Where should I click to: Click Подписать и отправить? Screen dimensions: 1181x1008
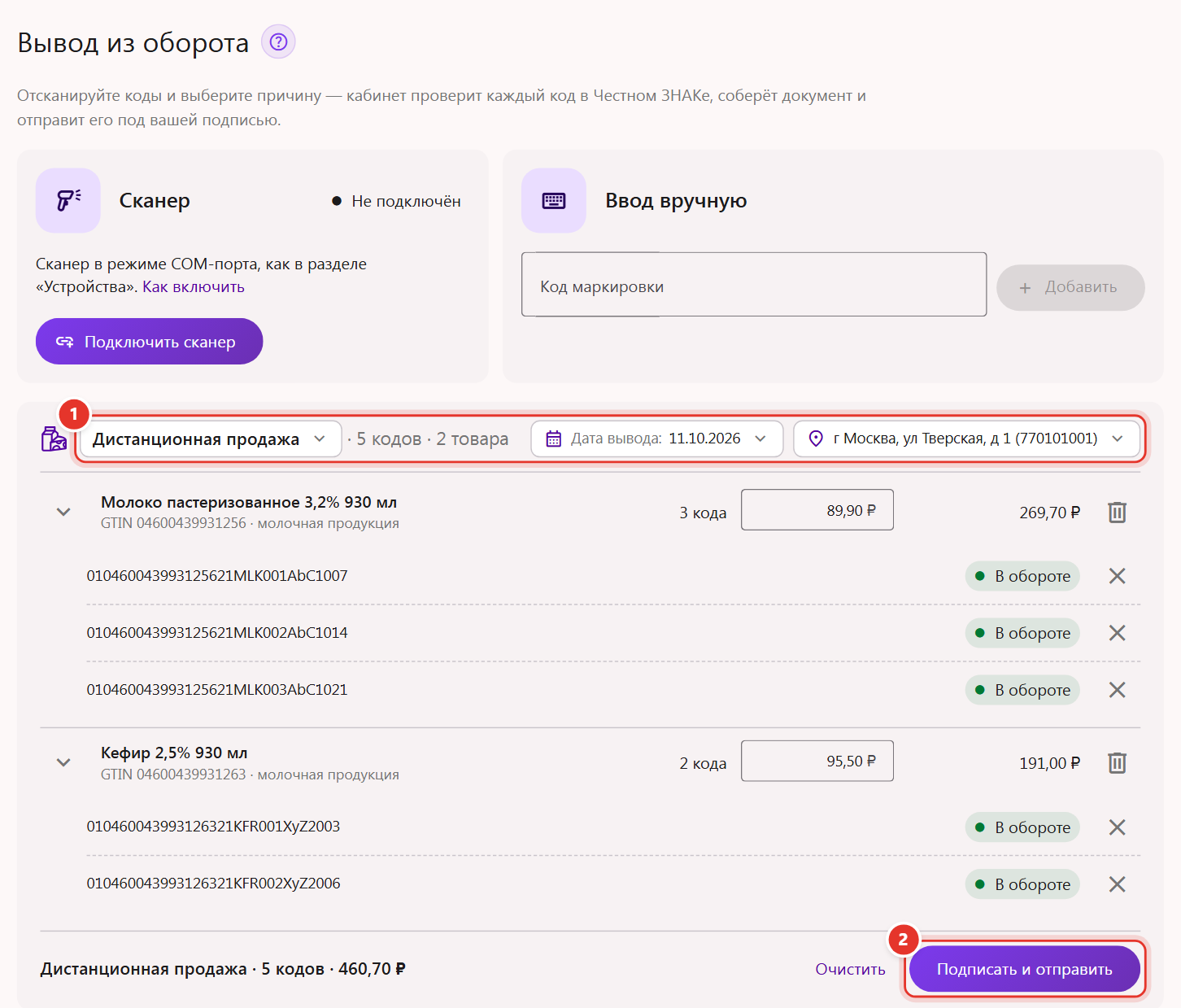point(1025,969)
